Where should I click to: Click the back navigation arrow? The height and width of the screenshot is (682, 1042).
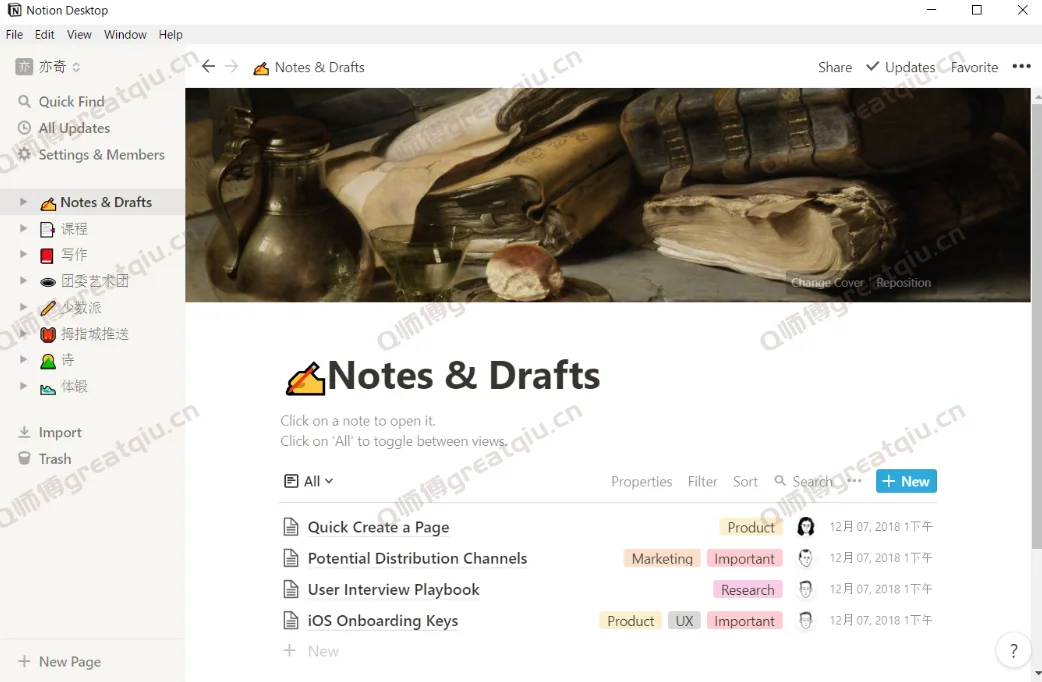pyautogui.click(x=208, y=67)
